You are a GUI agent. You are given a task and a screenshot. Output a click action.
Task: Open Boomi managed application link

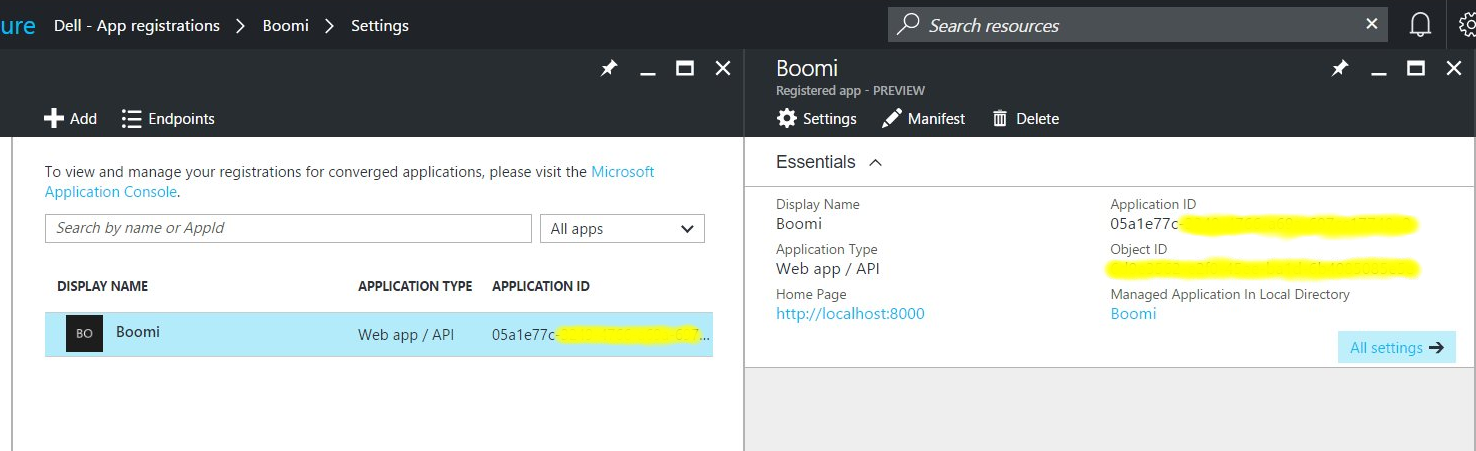point(1133,313)
